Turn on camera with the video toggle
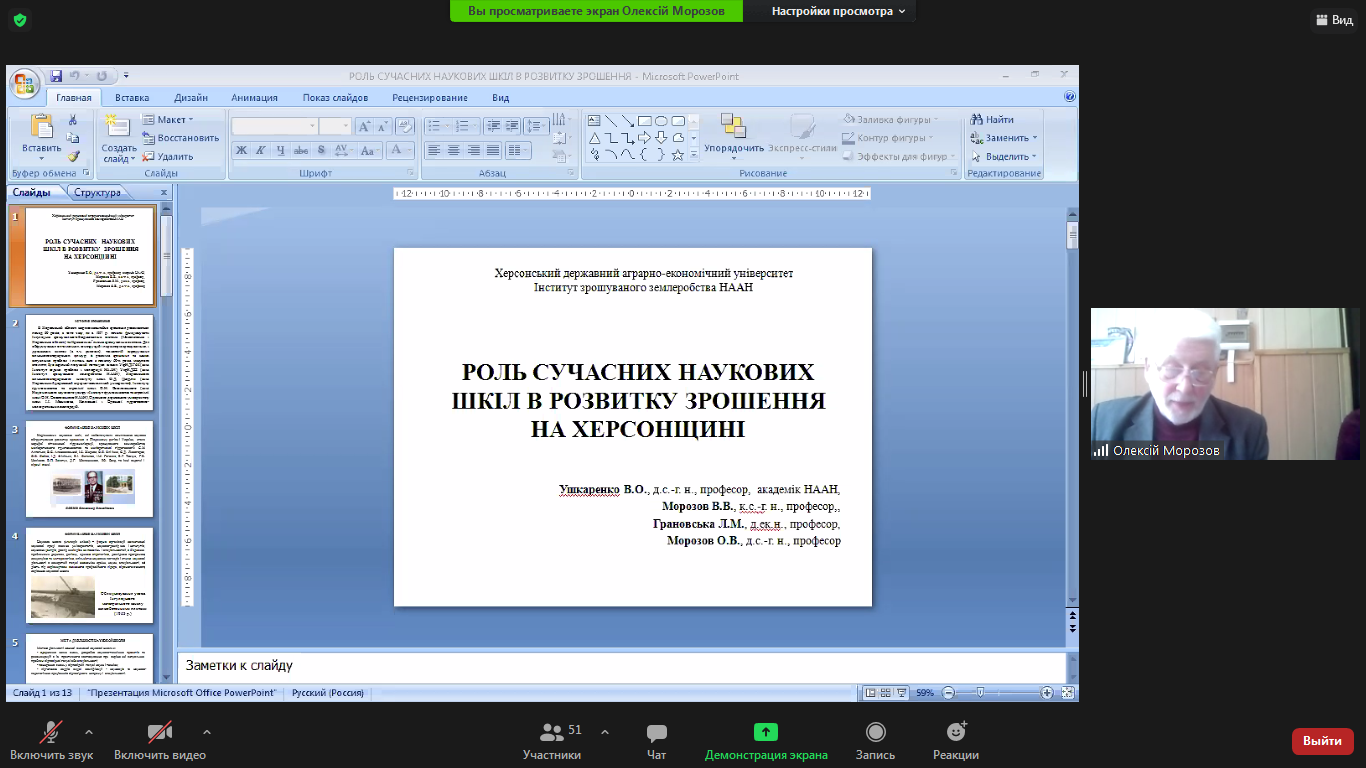This screenshot has height=768, width=1366. click(160, 733)
